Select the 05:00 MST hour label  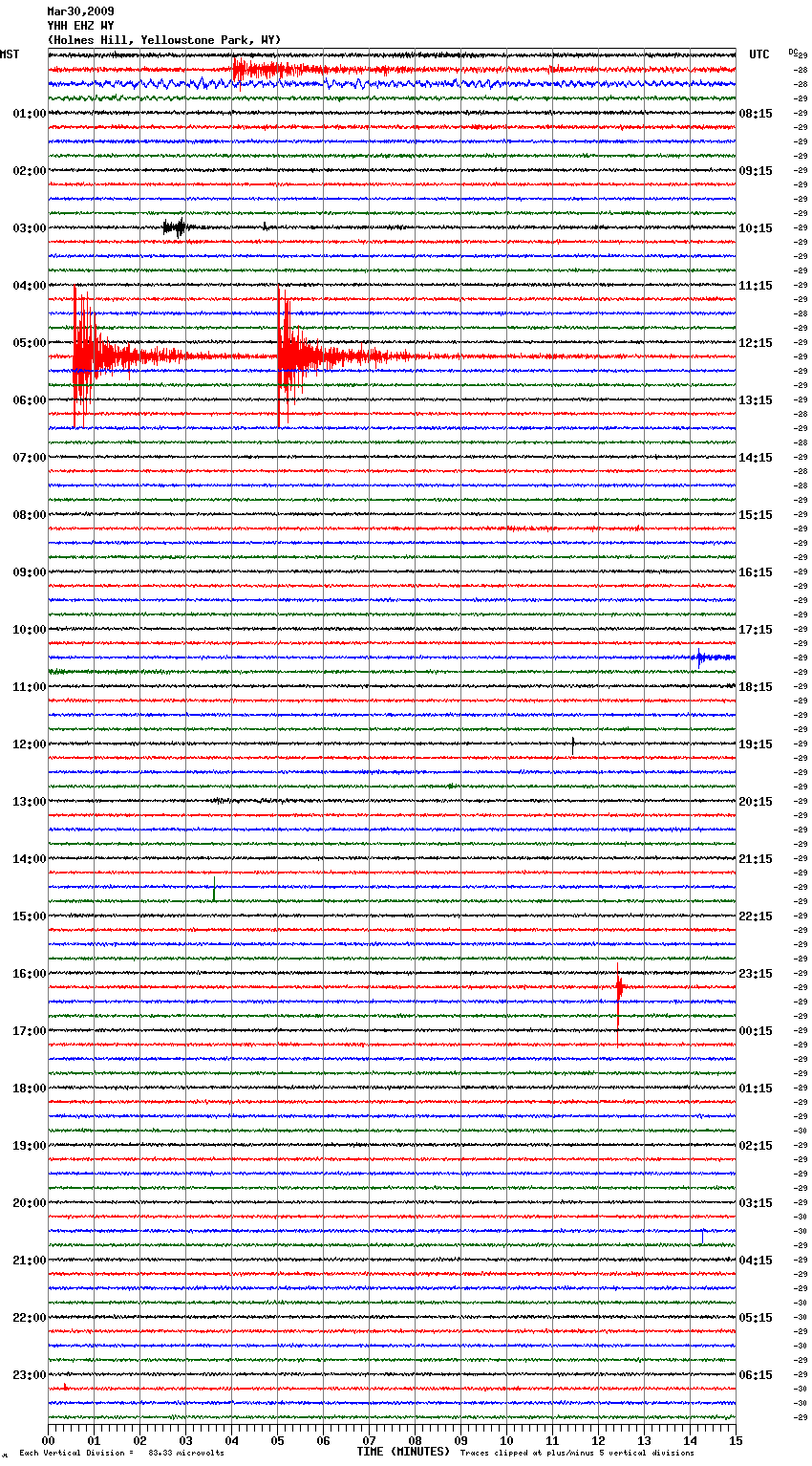tap(30, 343)
